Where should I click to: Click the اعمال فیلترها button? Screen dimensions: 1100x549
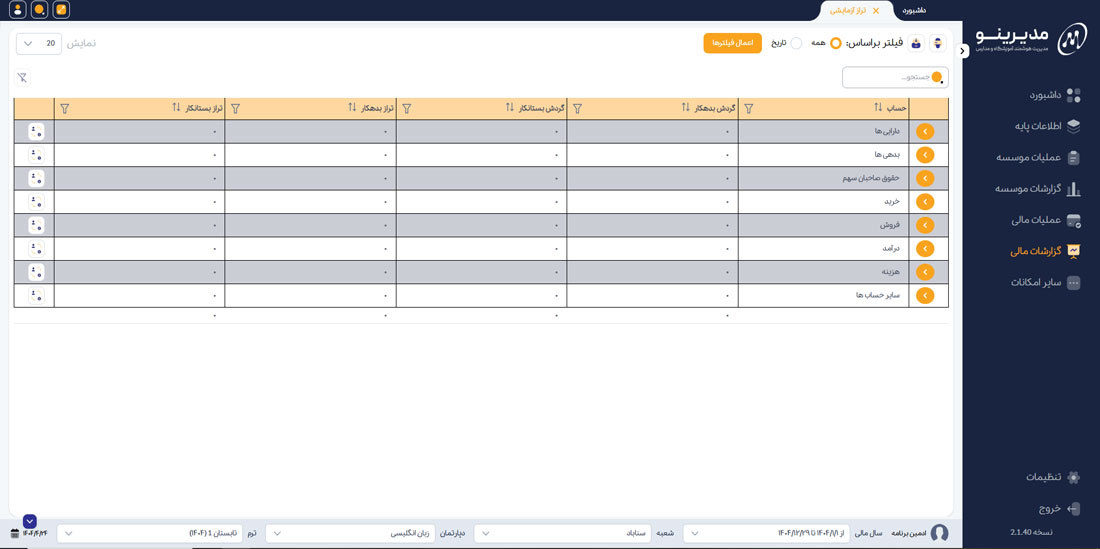coord(732,43)
